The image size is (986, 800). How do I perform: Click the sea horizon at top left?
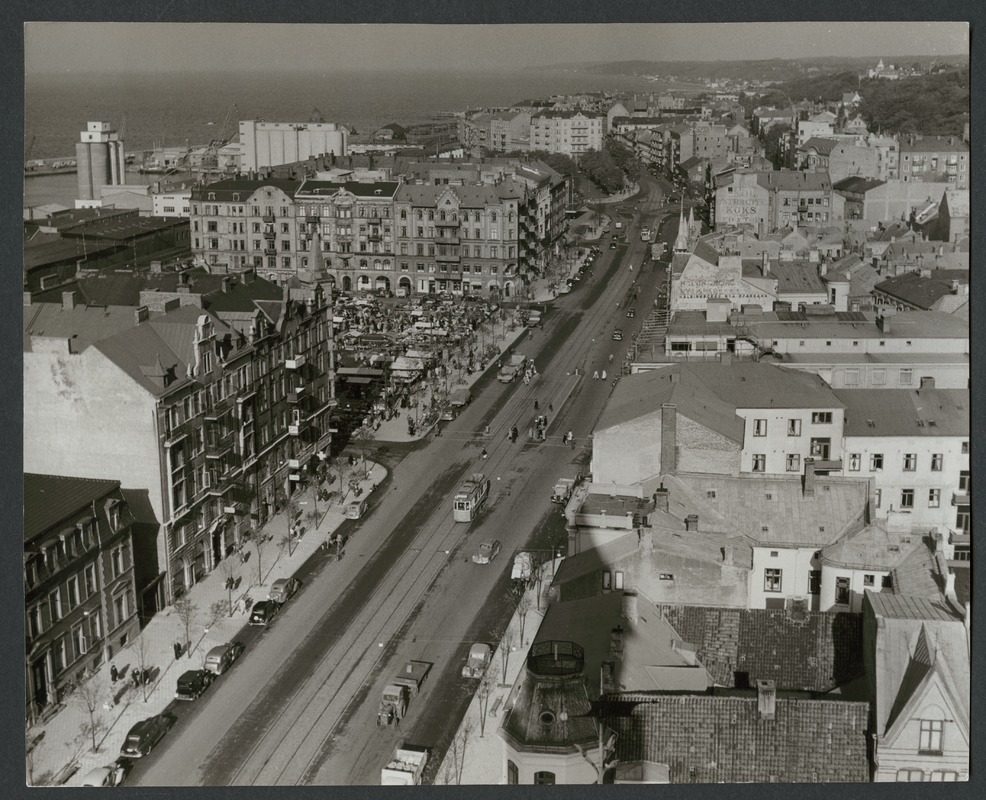(200, 100)
